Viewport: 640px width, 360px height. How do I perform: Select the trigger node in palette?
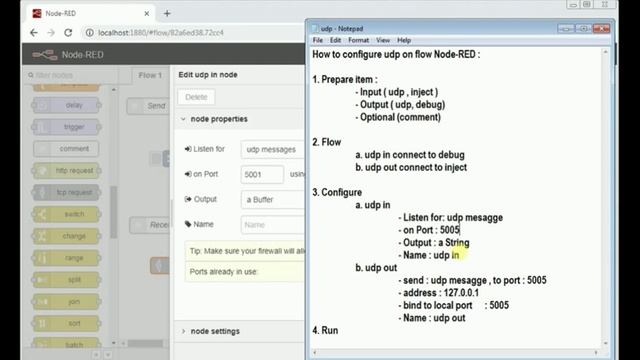[66, 127]
